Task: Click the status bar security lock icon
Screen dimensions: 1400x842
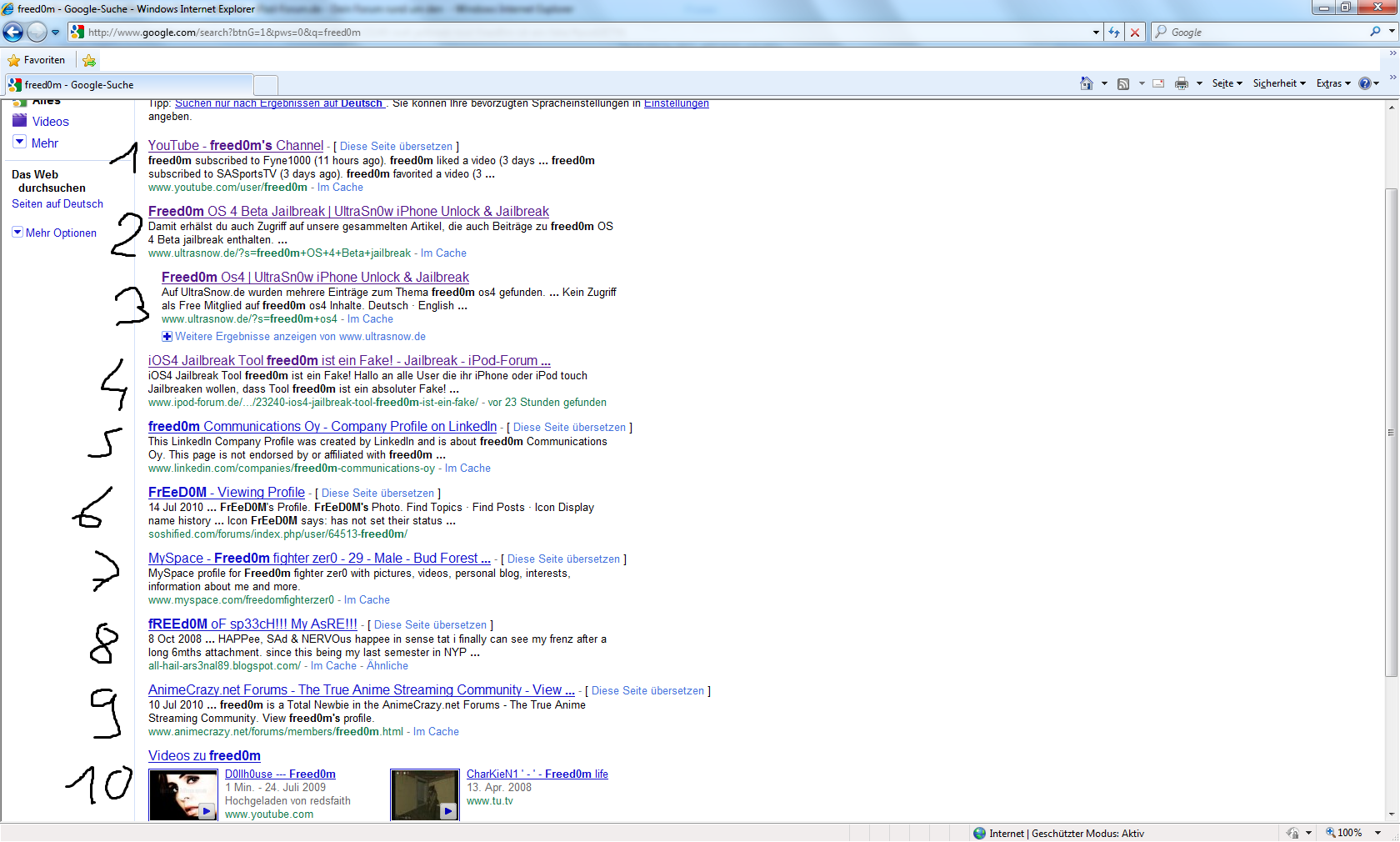Action: (x=1292, y=833)
